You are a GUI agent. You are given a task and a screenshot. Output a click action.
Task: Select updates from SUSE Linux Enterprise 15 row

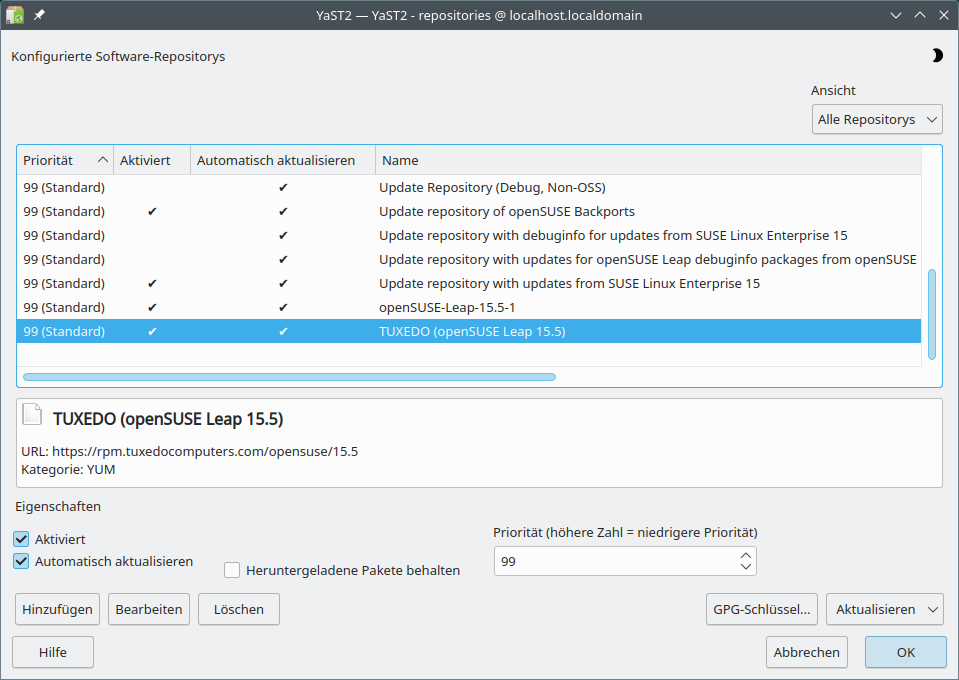tap(469, 283)
